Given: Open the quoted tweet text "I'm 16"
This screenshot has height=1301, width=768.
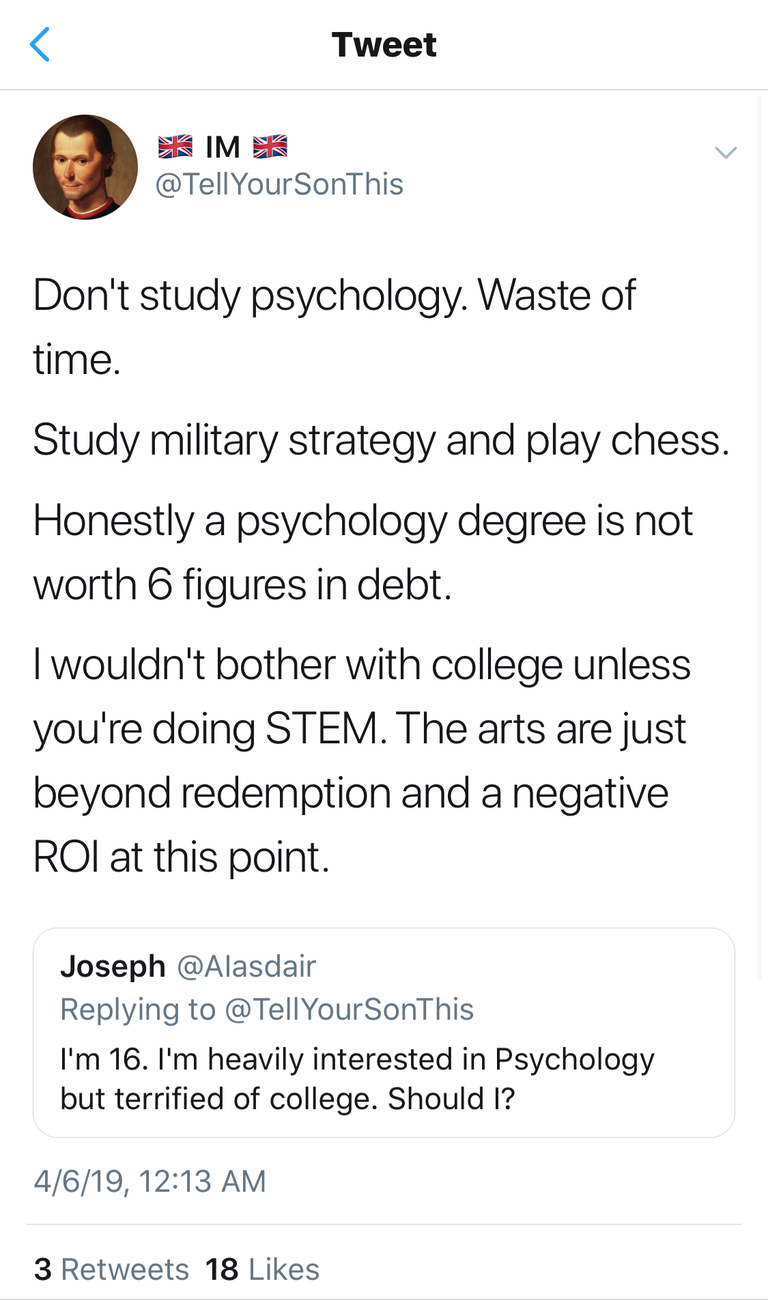Looking at the screenshot, I should click(x=357, y=1078).
